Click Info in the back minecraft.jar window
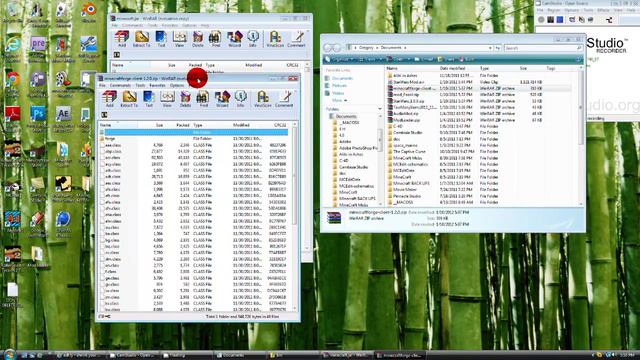640x360 pixels. point(253,39)
